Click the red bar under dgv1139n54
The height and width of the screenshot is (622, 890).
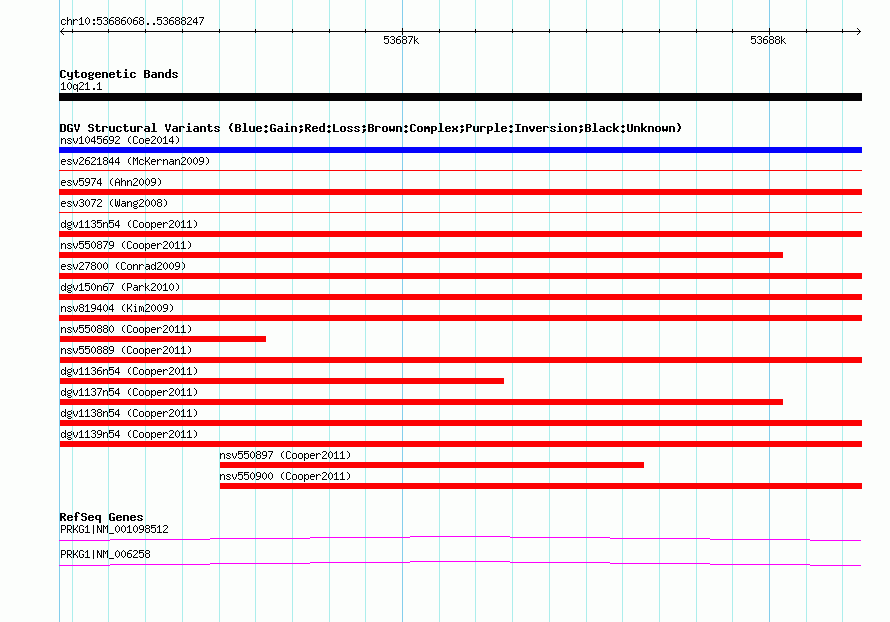pyautogui.click(x=460, y=444)
